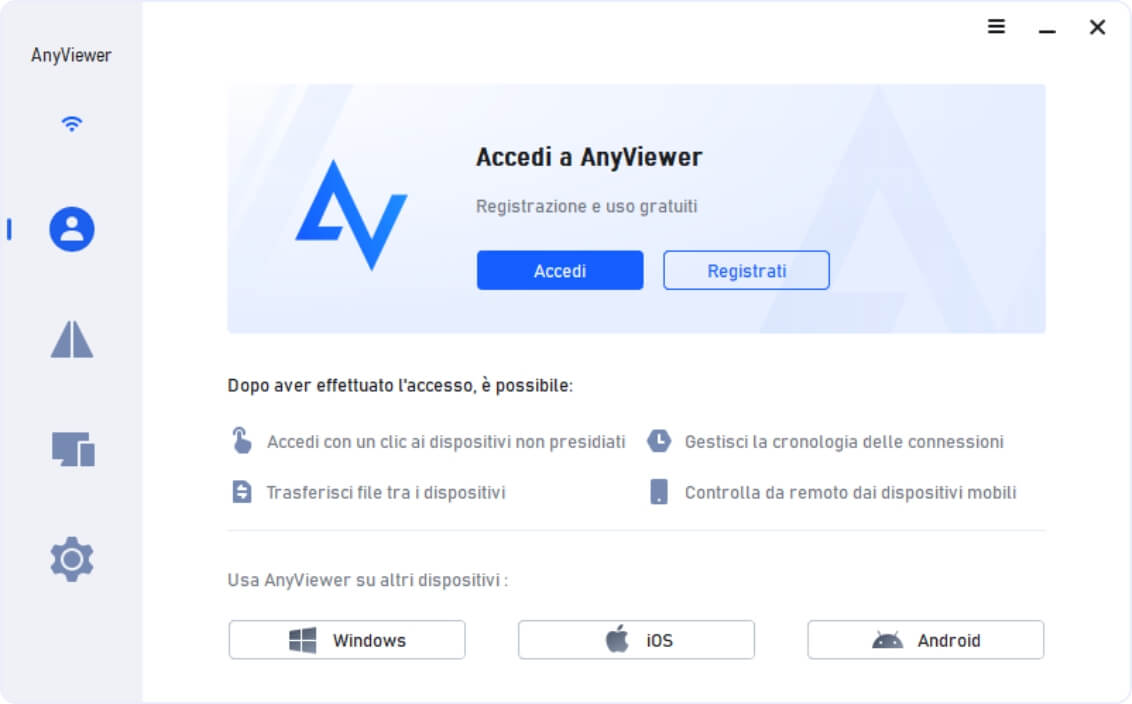Image resolution: width=1132 pixels, height=704 pixels.
Task: Open the hamburger menu in title bar
Action: pyautogui.click(x=996, y=27)
